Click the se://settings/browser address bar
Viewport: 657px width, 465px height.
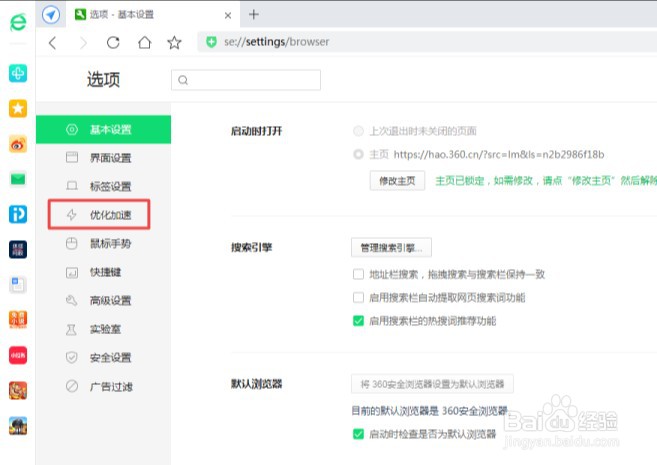[427, 42]
